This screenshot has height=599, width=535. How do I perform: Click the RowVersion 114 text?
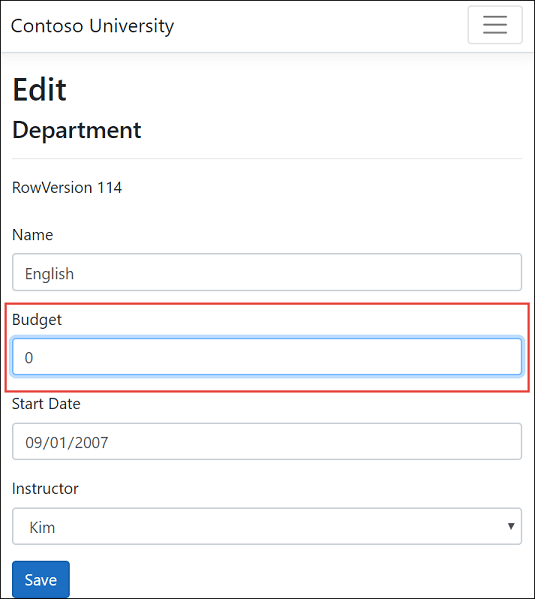pos(67,188)
